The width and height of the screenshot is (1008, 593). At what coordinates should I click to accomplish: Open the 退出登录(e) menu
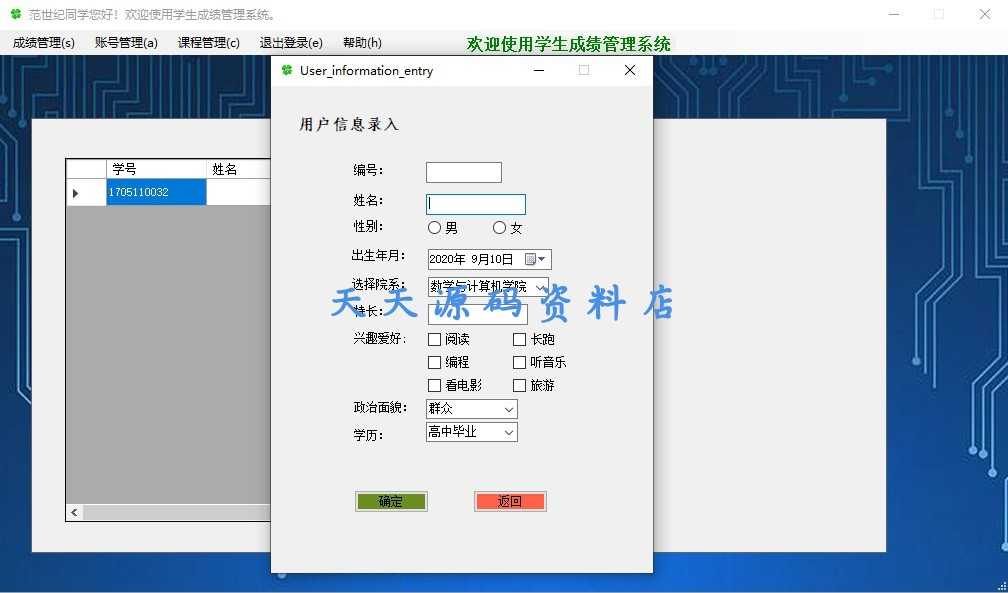(x=291, y=43)
